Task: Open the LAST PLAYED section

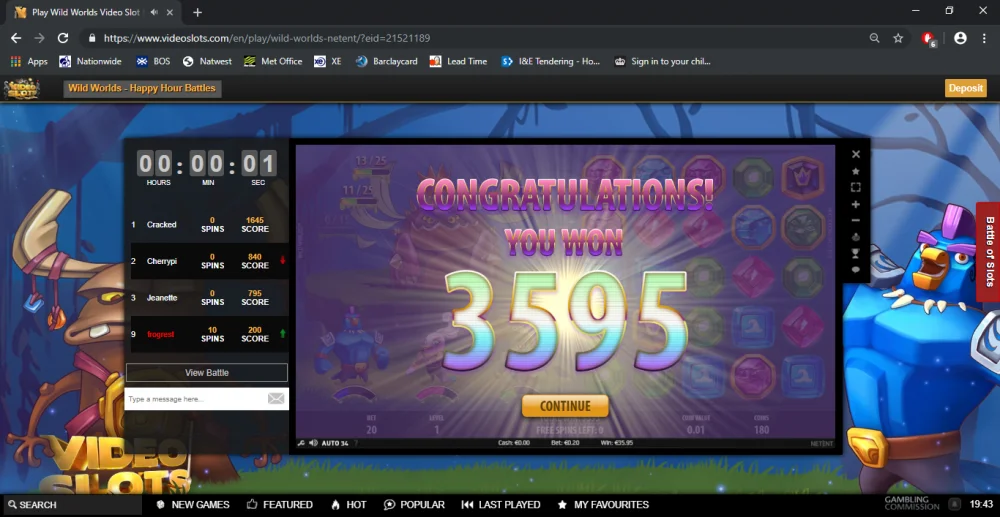Action: point(501,505)
